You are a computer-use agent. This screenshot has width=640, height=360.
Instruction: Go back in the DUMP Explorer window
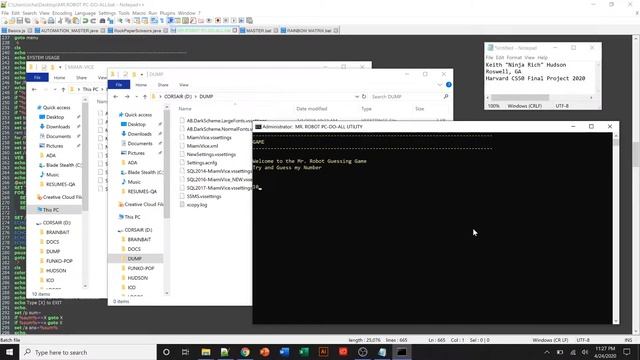[116, 97]
